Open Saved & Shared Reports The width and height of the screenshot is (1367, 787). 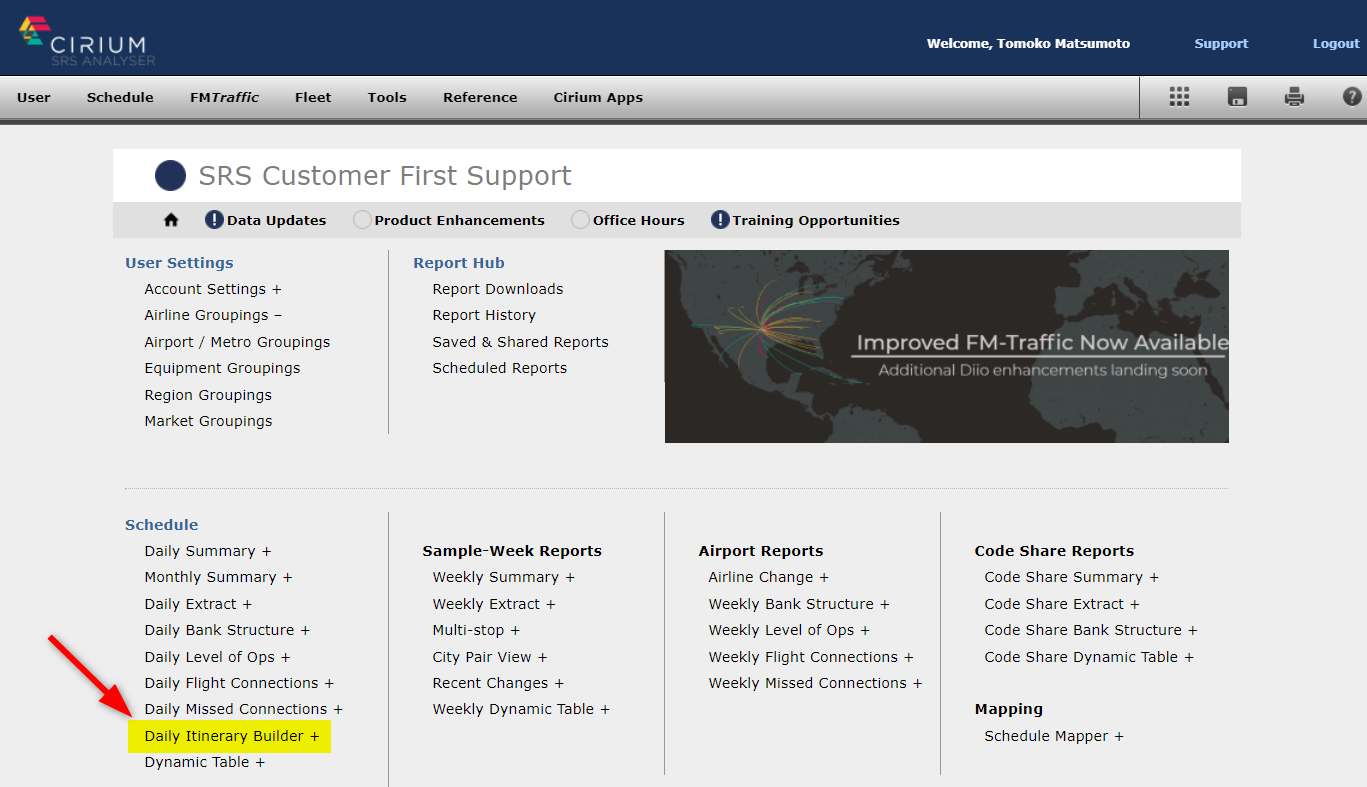click(520, 342)
